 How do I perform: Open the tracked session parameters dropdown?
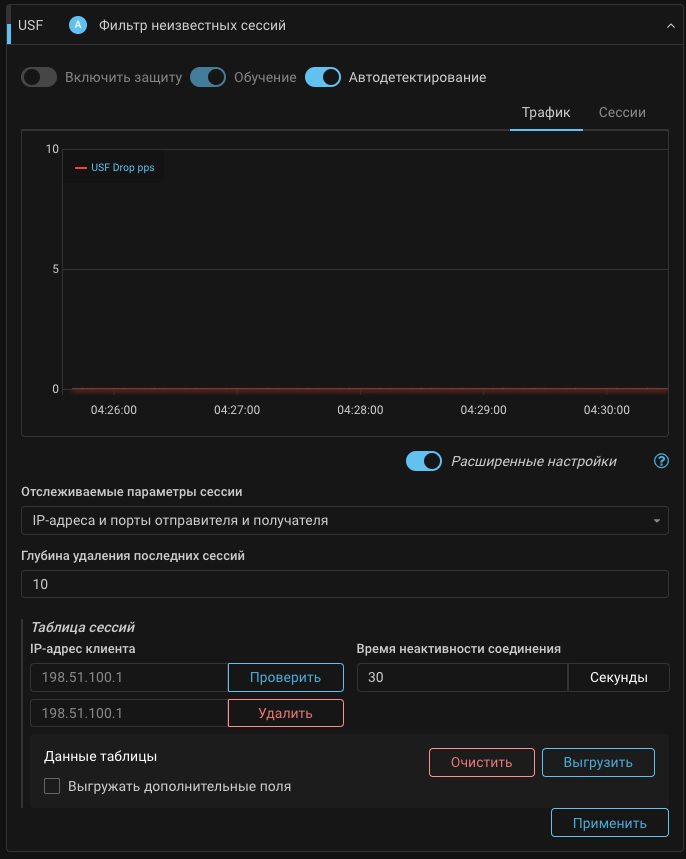(x=345, y=521)
